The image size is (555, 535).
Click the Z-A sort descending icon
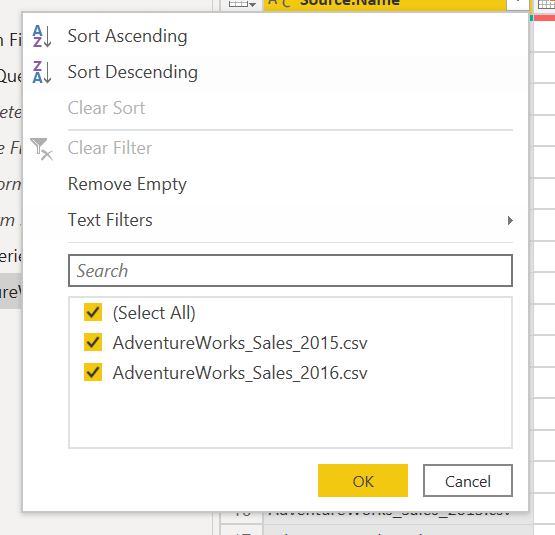point(42,72)
